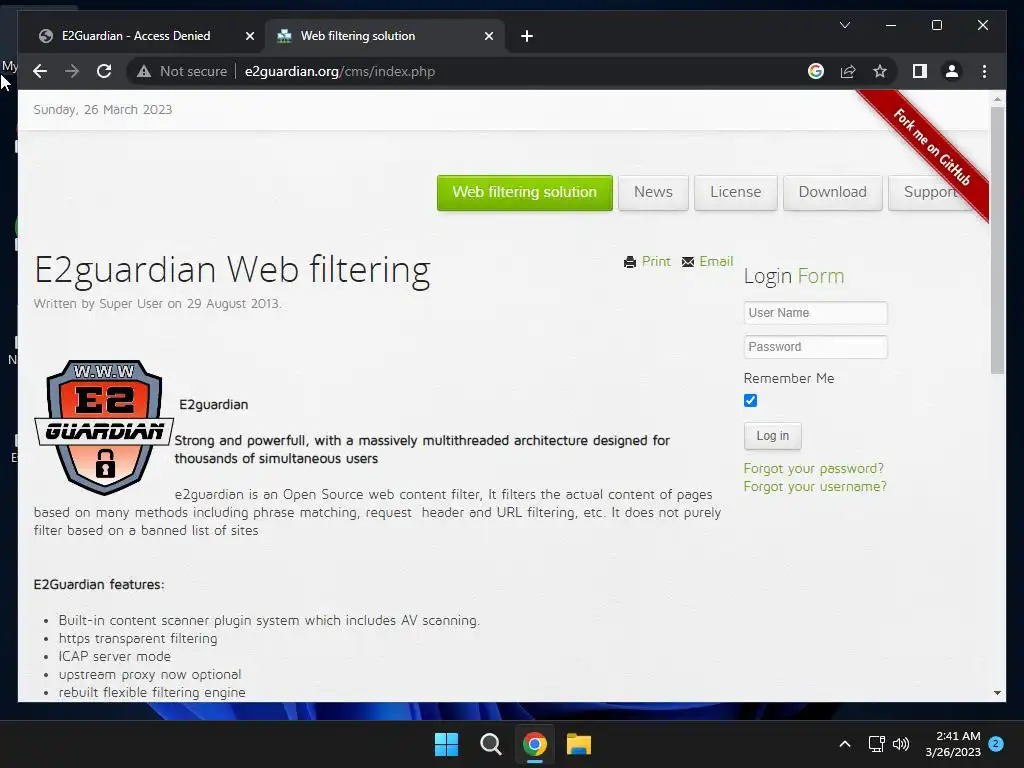Image resolution: width=1024 pixels, height=768 pixels.
Task: Focus the Password field
Action: pyautogui.click(x=815, y=347)
